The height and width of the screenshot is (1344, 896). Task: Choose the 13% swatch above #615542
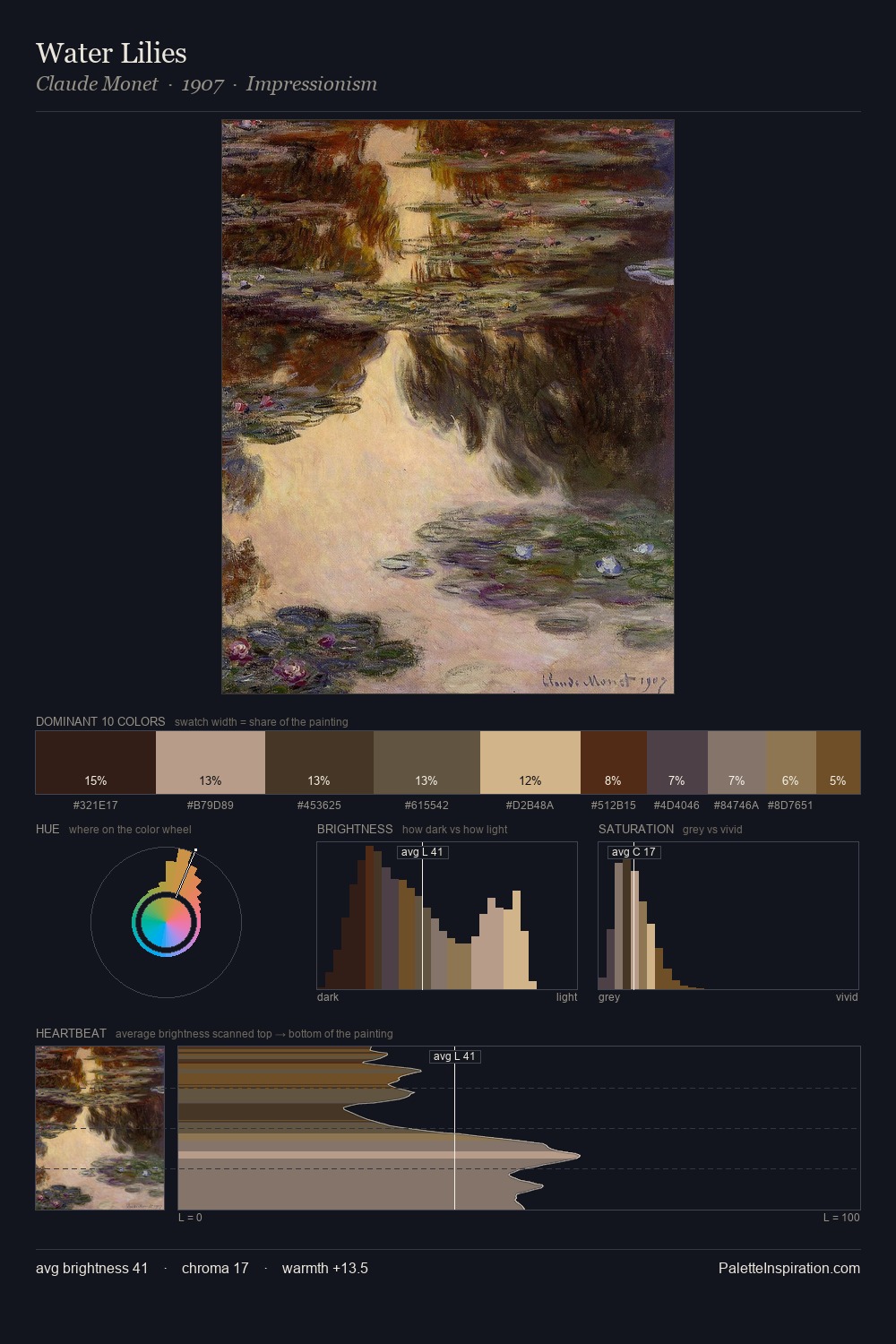[x=426, y=762]
